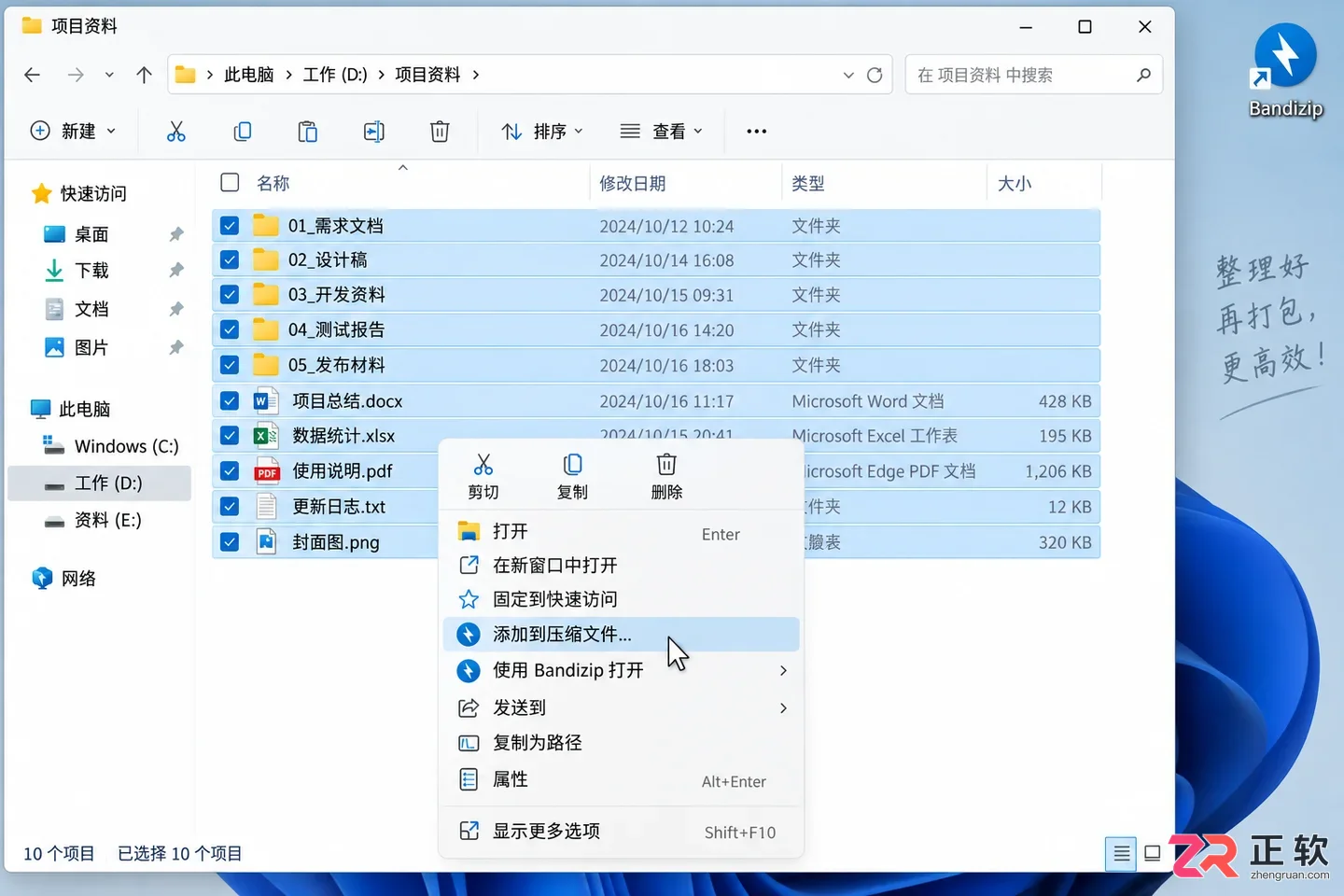Click the search magnifier icon
This screenshot has width=1344, height=896.
pos(1143,75)
